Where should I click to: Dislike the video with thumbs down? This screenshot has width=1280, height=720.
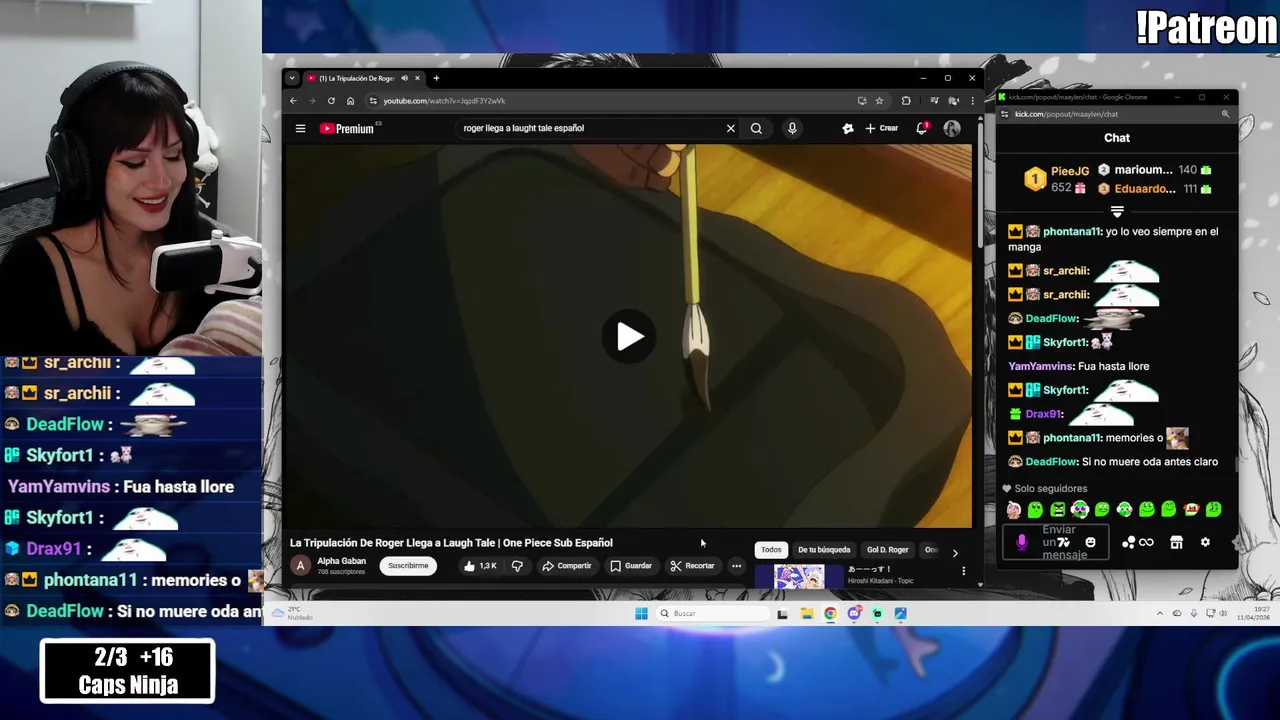pos(517,566)
